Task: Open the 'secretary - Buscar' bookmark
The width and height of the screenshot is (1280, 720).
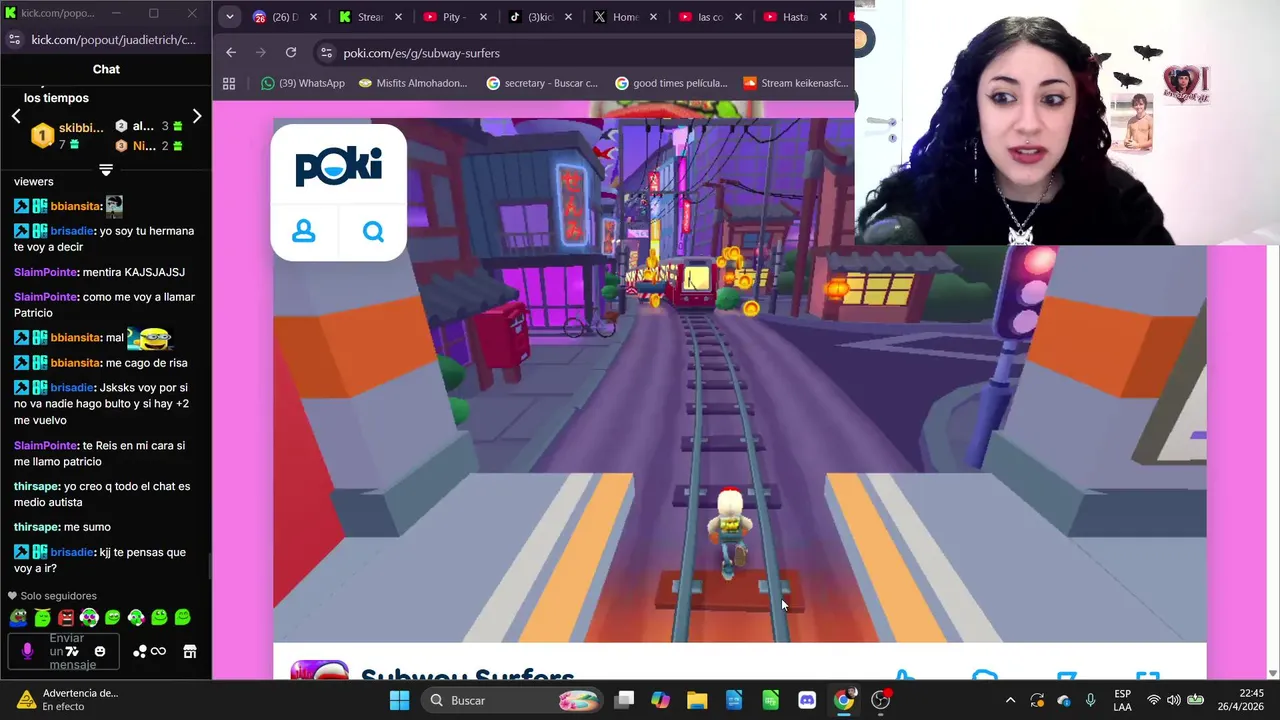Action: (x=542, y=83)
